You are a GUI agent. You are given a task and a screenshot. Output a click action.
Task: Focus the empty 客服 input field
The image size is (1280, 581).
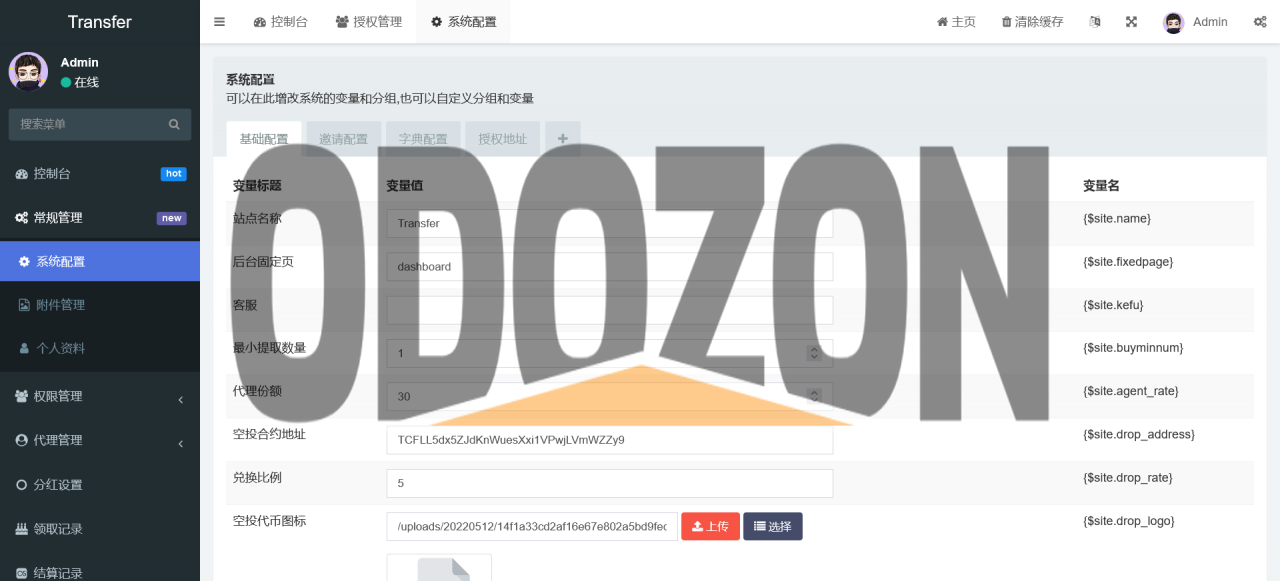click(x=610, y=310)
